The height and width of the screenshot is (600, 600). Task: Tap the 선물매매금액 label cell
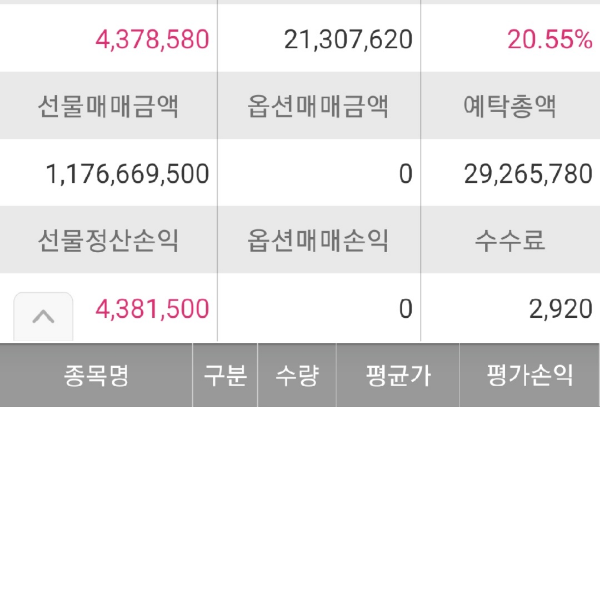[x=108, y=106]
